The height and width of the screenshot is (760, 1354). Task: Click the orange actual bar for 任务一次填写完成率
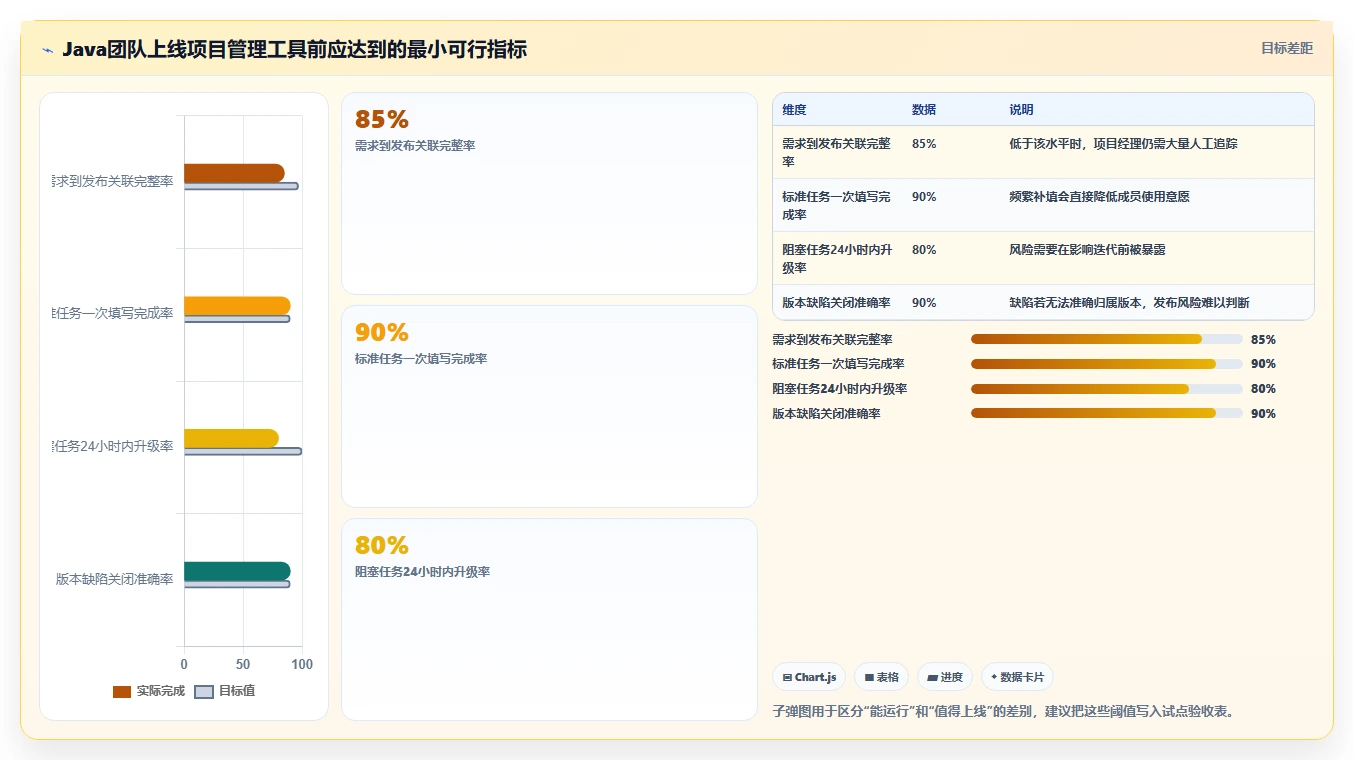coord(237,306)
